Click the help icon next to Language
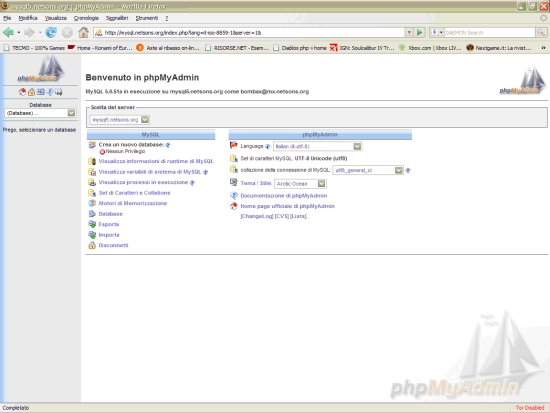Screen dimensions: 550x413 tap(268, 147)
